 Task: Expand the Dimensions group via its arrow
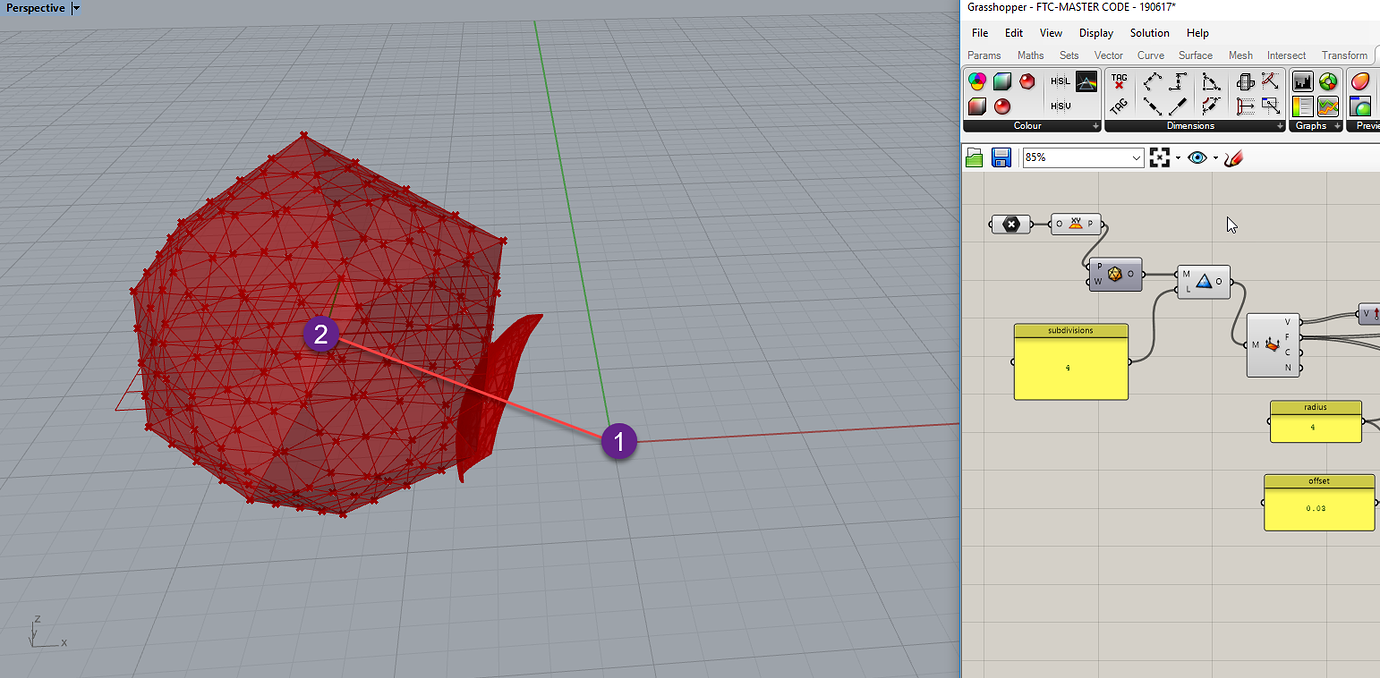click(1279, 126)
